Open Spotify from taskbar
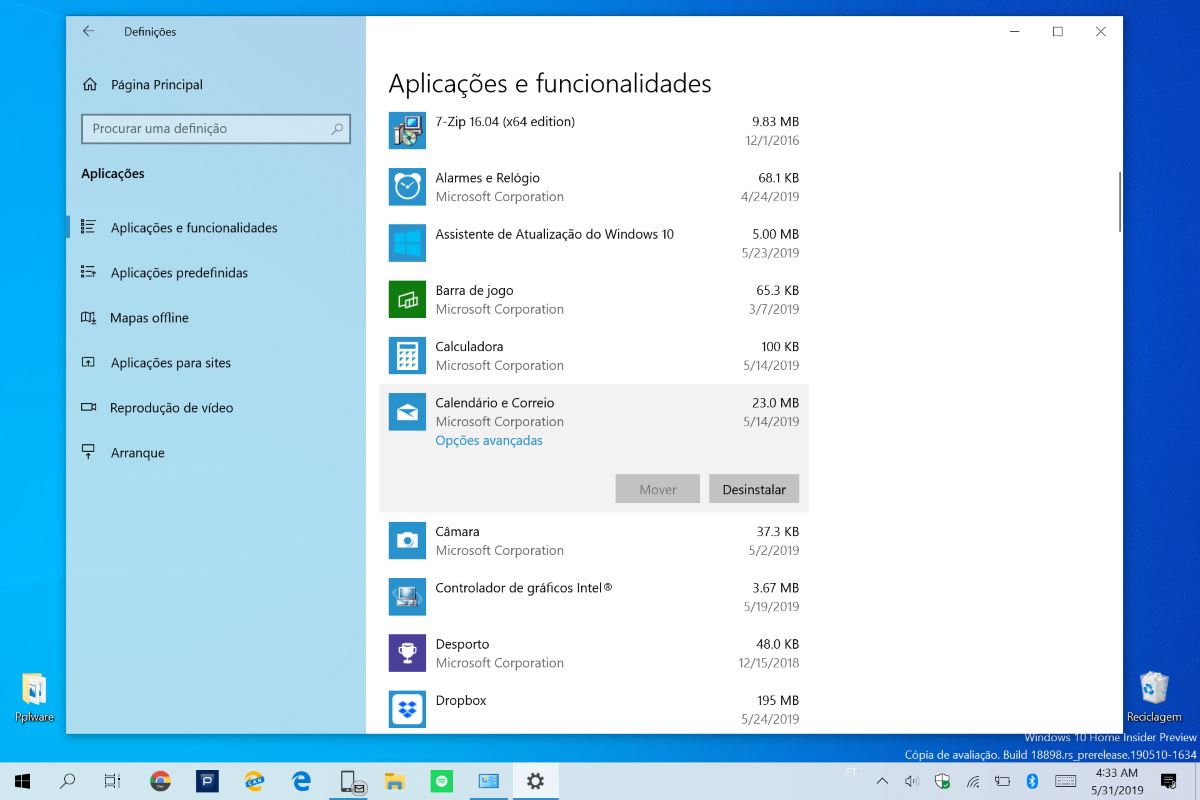 click(x=441, y=781)
